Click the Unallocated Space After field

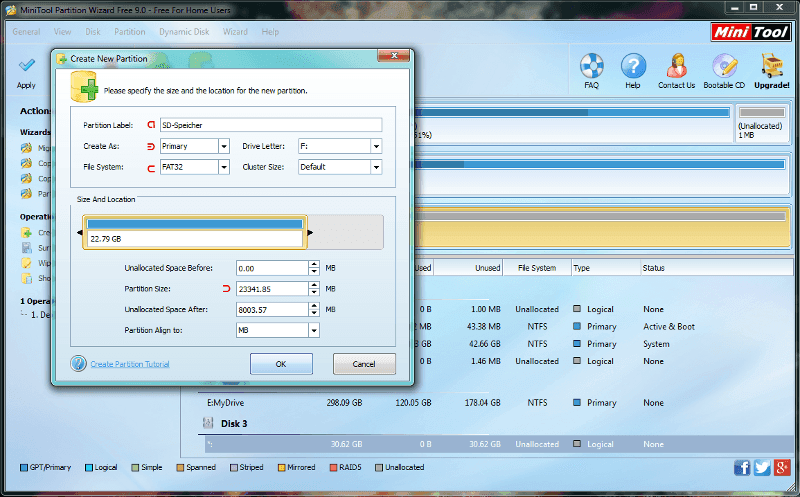pos(272,309)
